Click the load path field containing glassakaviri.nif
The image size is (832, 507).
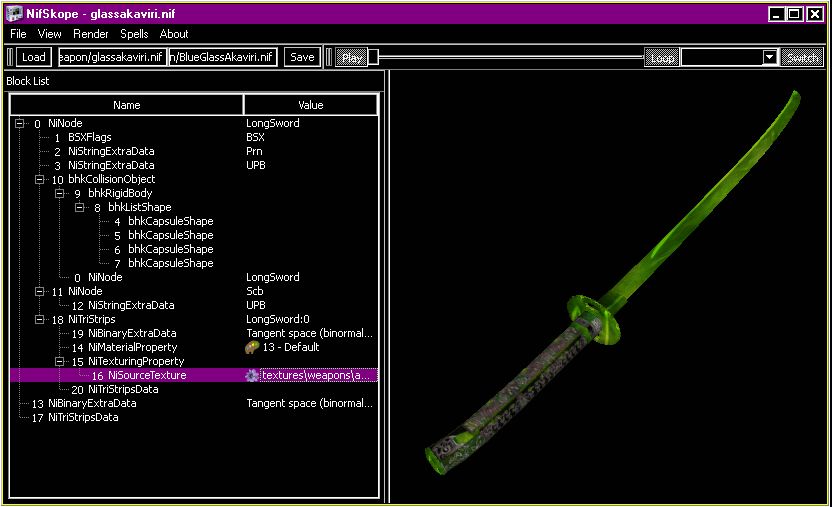[111, 57]
